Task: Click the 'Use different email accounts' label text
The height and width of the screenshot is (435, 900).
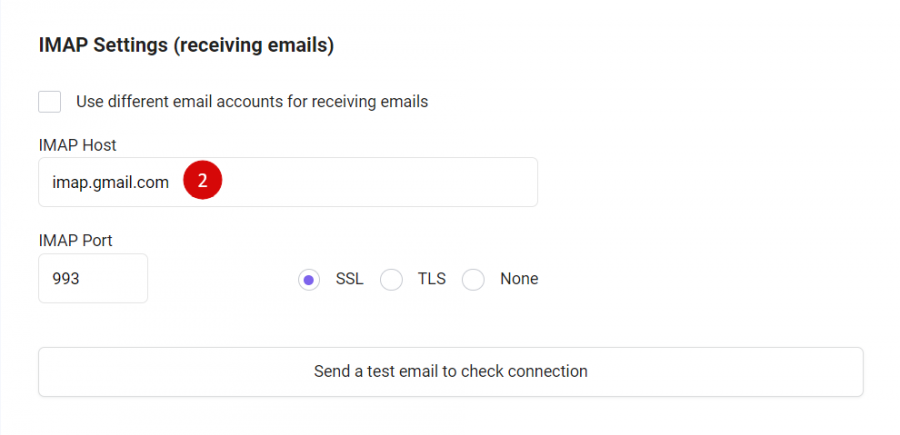Action: 252,102
